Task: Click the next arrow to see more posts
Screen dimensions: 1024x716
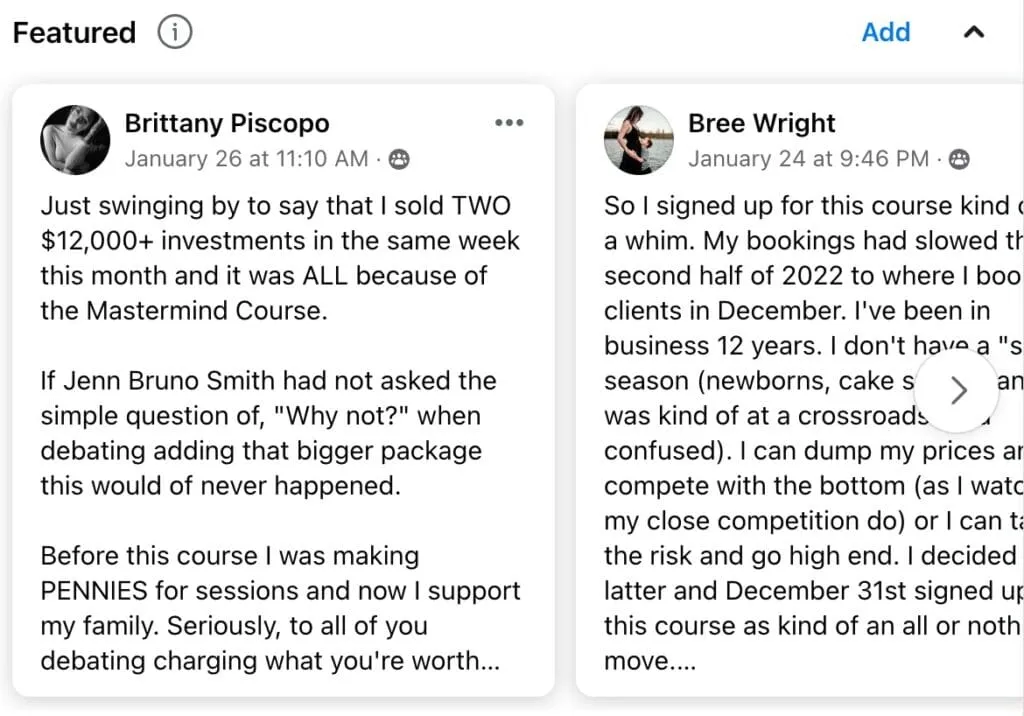Action: pyautogui.click(x=957, y=392)
